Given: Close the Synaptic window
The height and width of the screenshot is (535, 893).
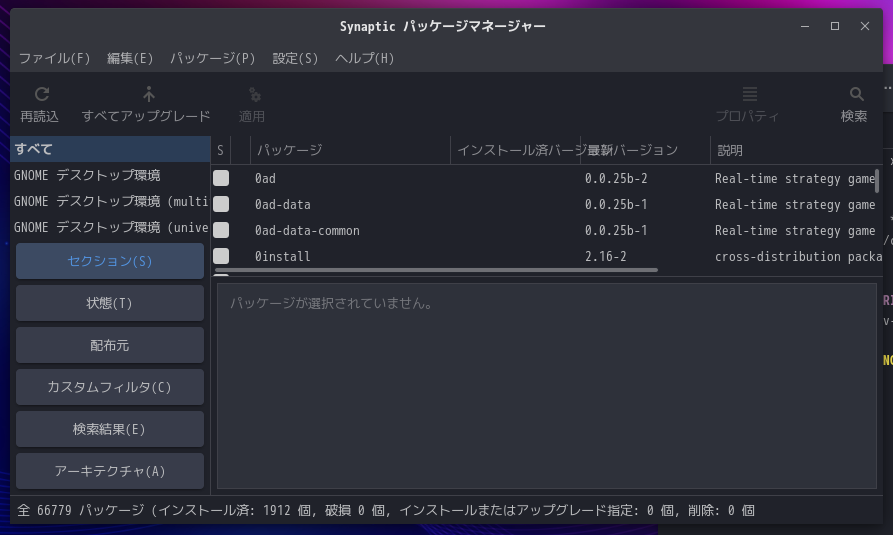Looking at the screenshot, I should pyautogui.click(x=865, y=26).
